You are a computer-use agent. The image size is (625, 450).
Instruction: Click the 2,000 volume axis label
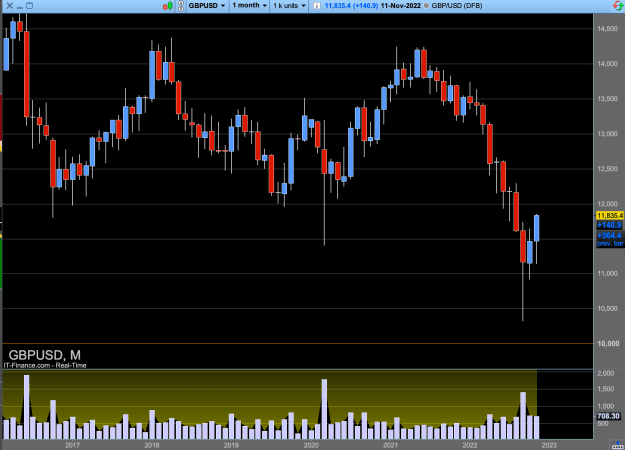point(606,373)
